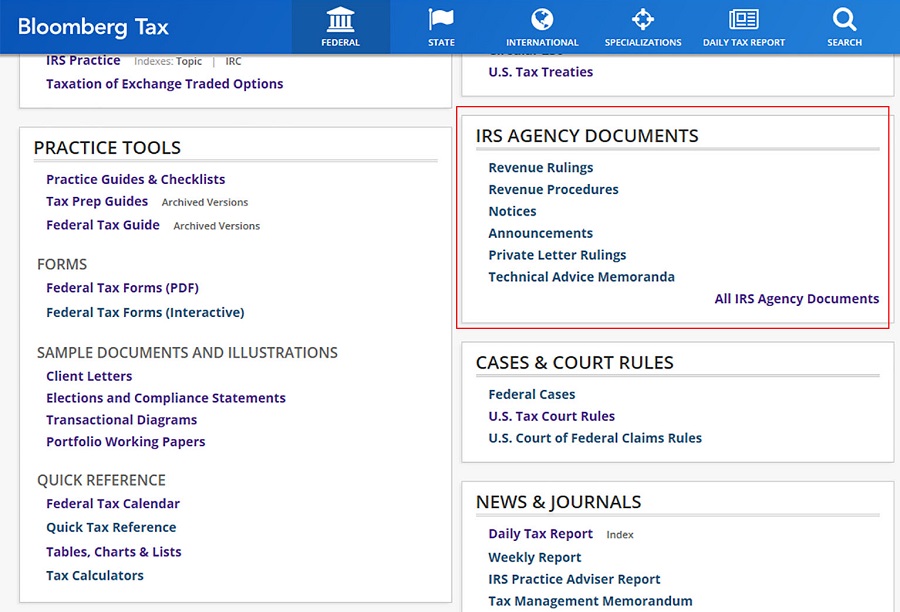Open All IRS Agency Documents
The height and width of the screenshot is (612, 900).
[796, 299]
